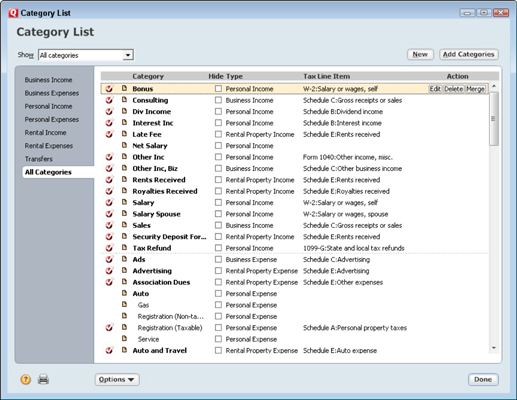Screen dimensions: 517x400
Task: Click the tax checkmark icon for Other Inc
Action: click(109, 157)
